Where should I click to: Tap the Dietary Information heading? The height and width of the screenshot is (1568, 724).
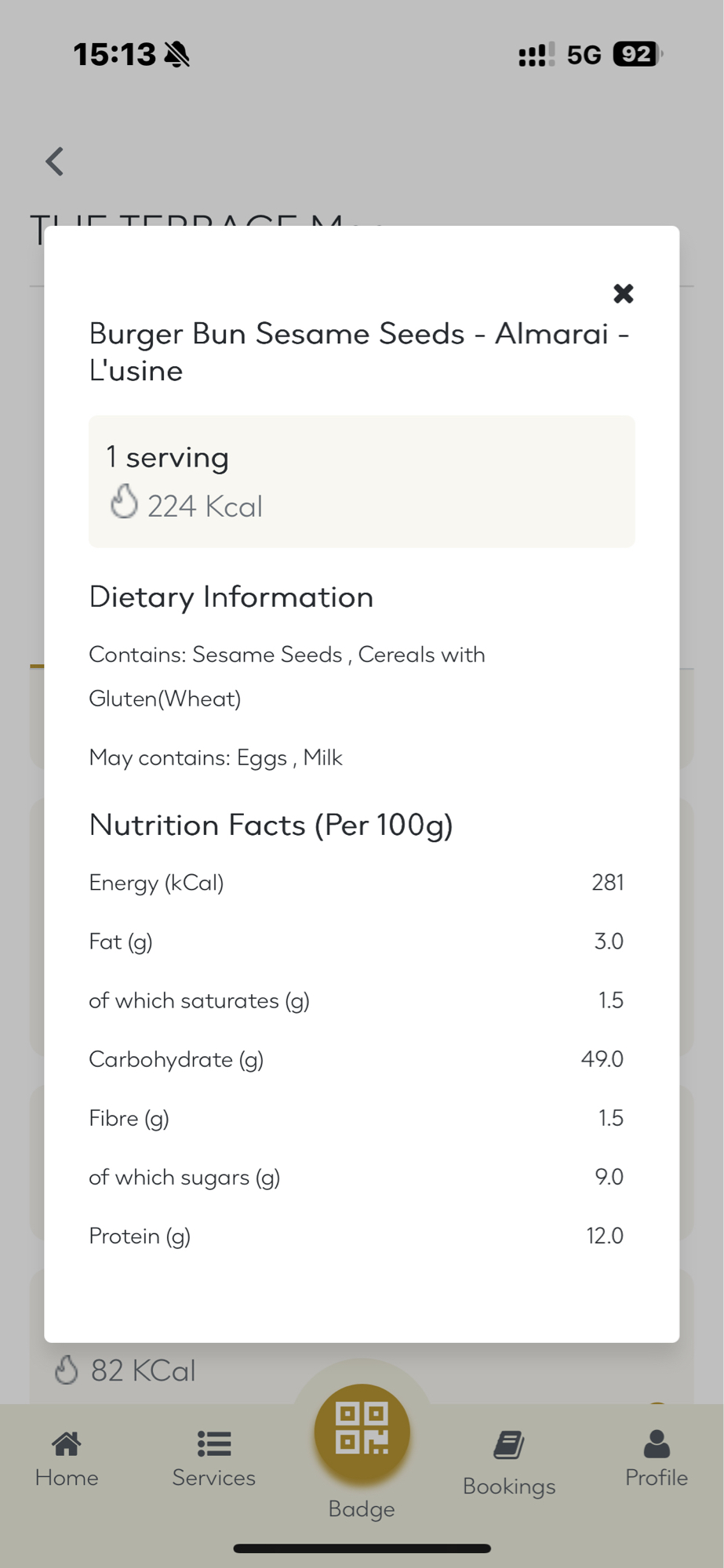(231, 597)
